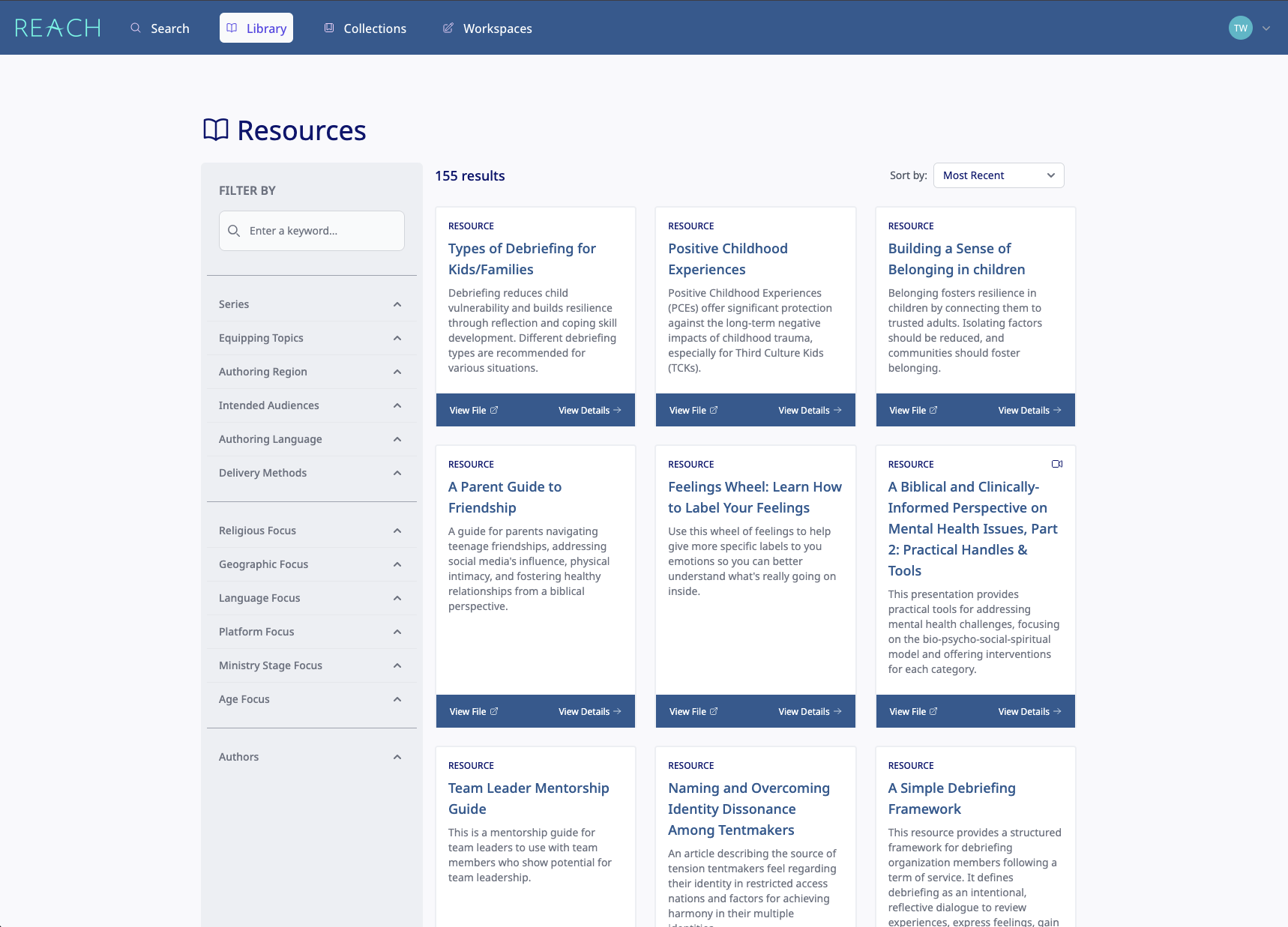Screen dimensions: 1288x927
Task: Switch to the Library tab
Action: coord(256,27)
